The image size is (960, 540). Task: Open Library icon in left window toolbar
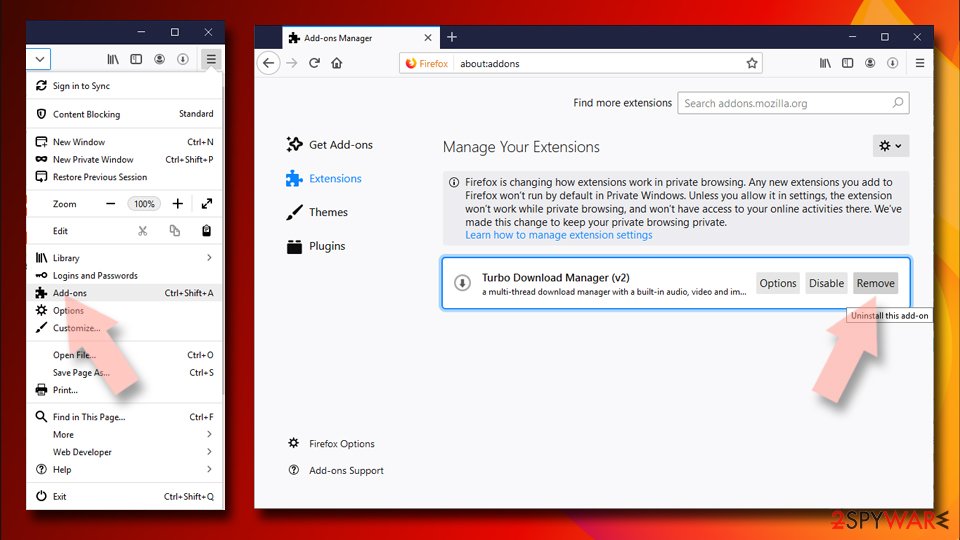[x=113, y=59]
